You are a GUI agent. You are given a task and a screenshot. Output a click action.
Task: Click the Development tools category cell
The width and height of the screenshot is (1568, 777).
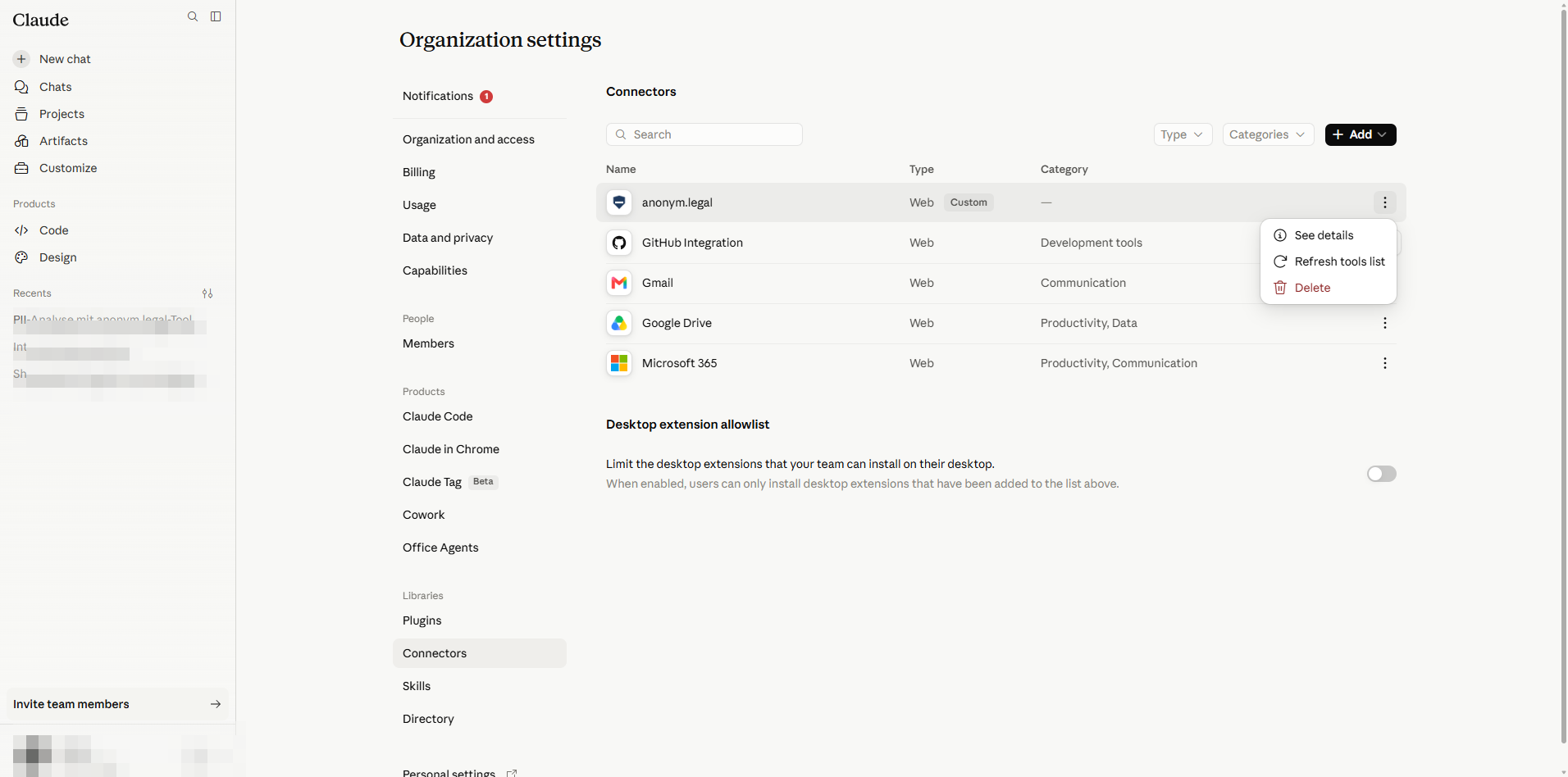coord(1092,243)
